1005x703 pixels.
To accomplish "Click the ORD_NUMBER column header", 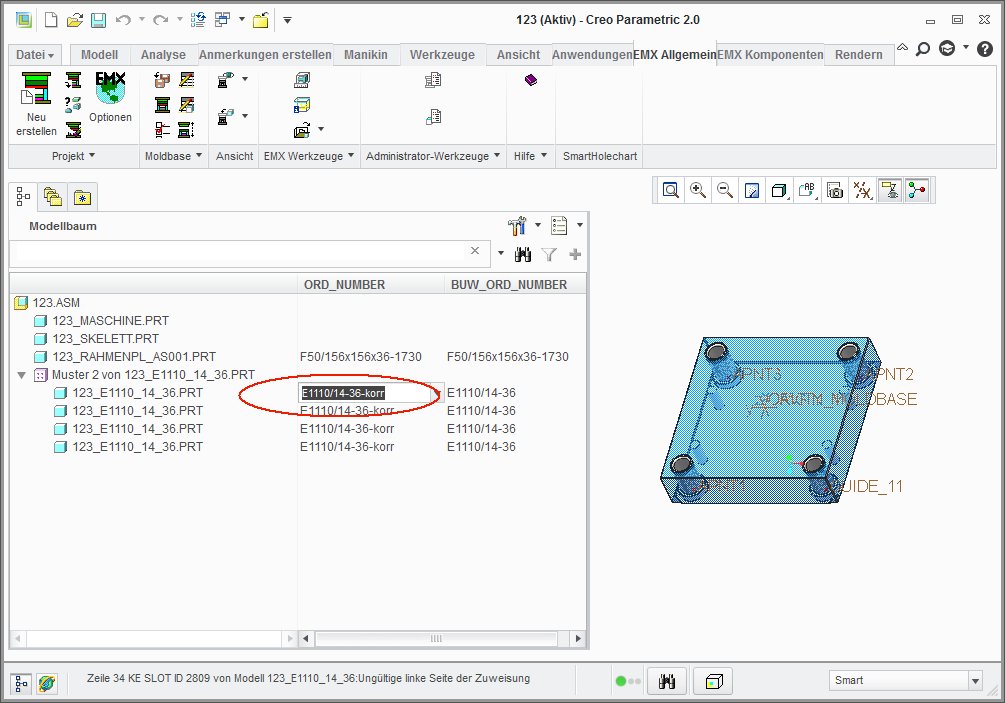I will click(x=370, y=285).
